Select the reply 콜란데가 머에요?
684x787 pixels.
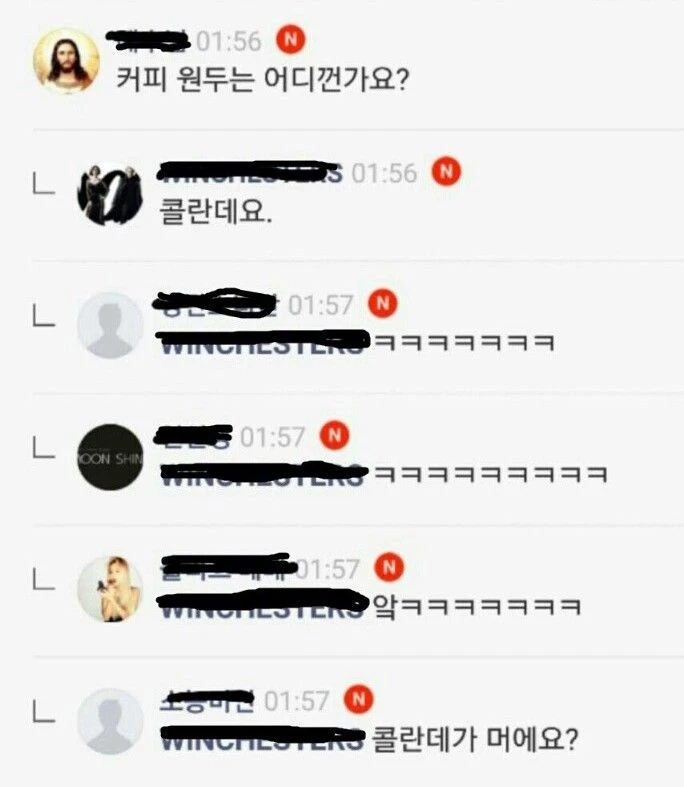click(474, 739)
